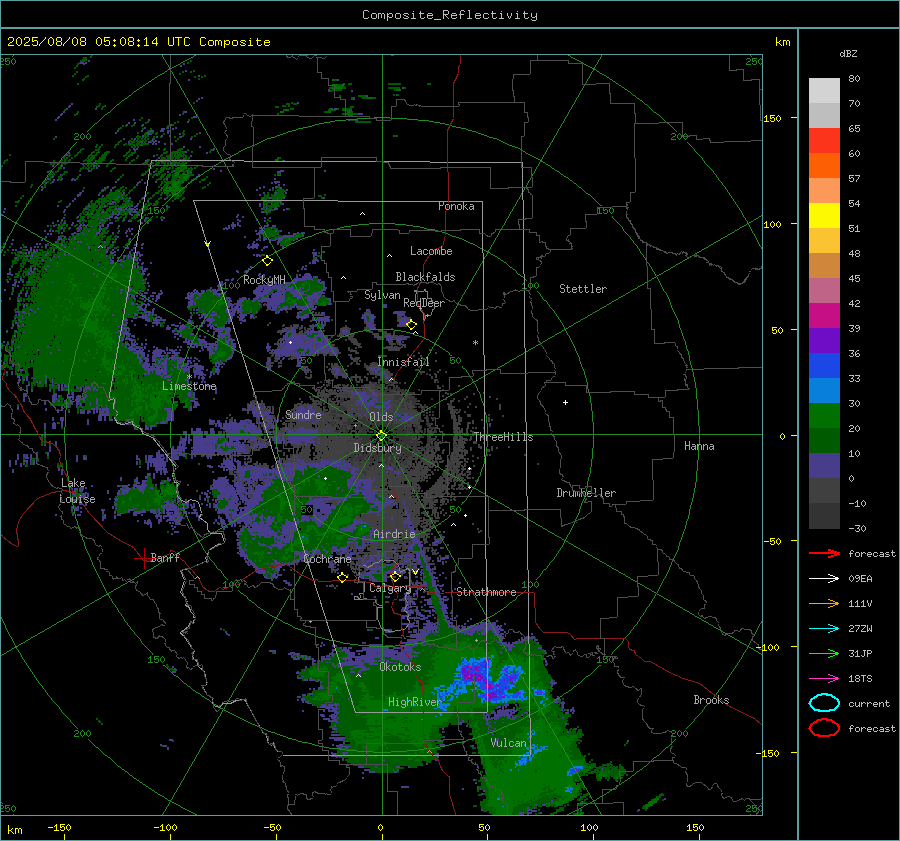Click the green 31JP arrow icon
This screenshot has height=841, width=900.
(824, 653)
